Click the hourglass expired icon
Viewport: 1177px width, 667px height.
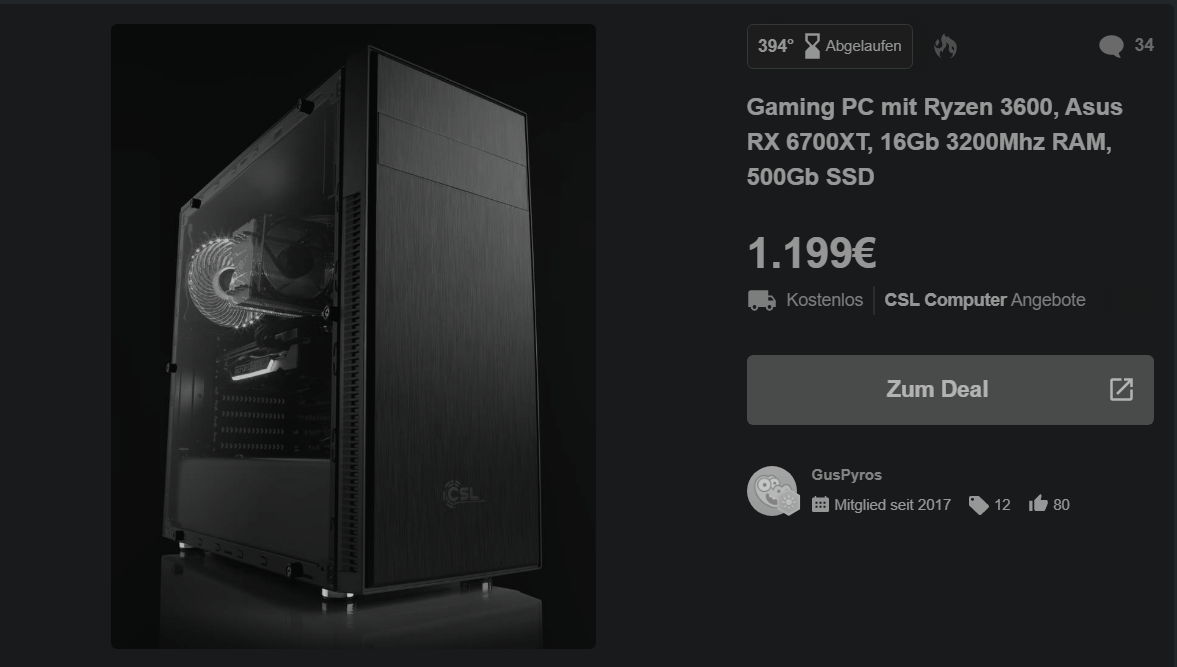click(x=812, y=47)
